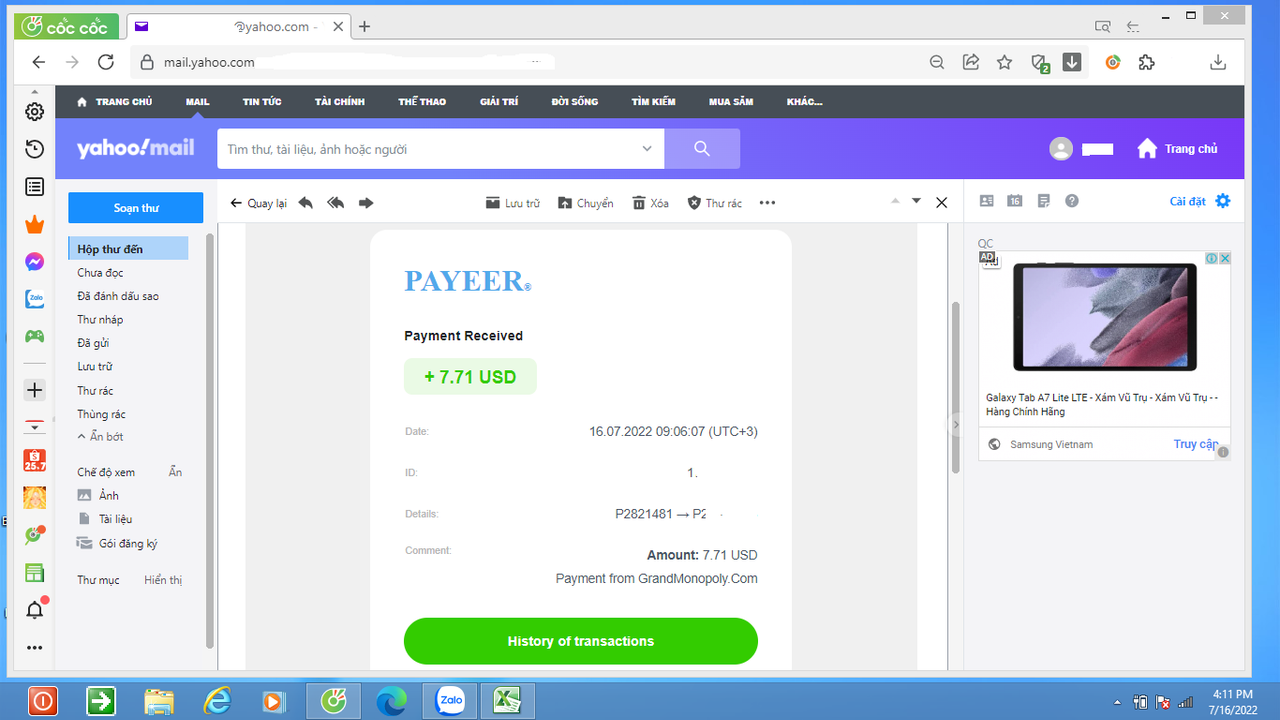The image size is (1280, 720).
Task: Open games controller icon in sidebar
Action: coord(34,336)
